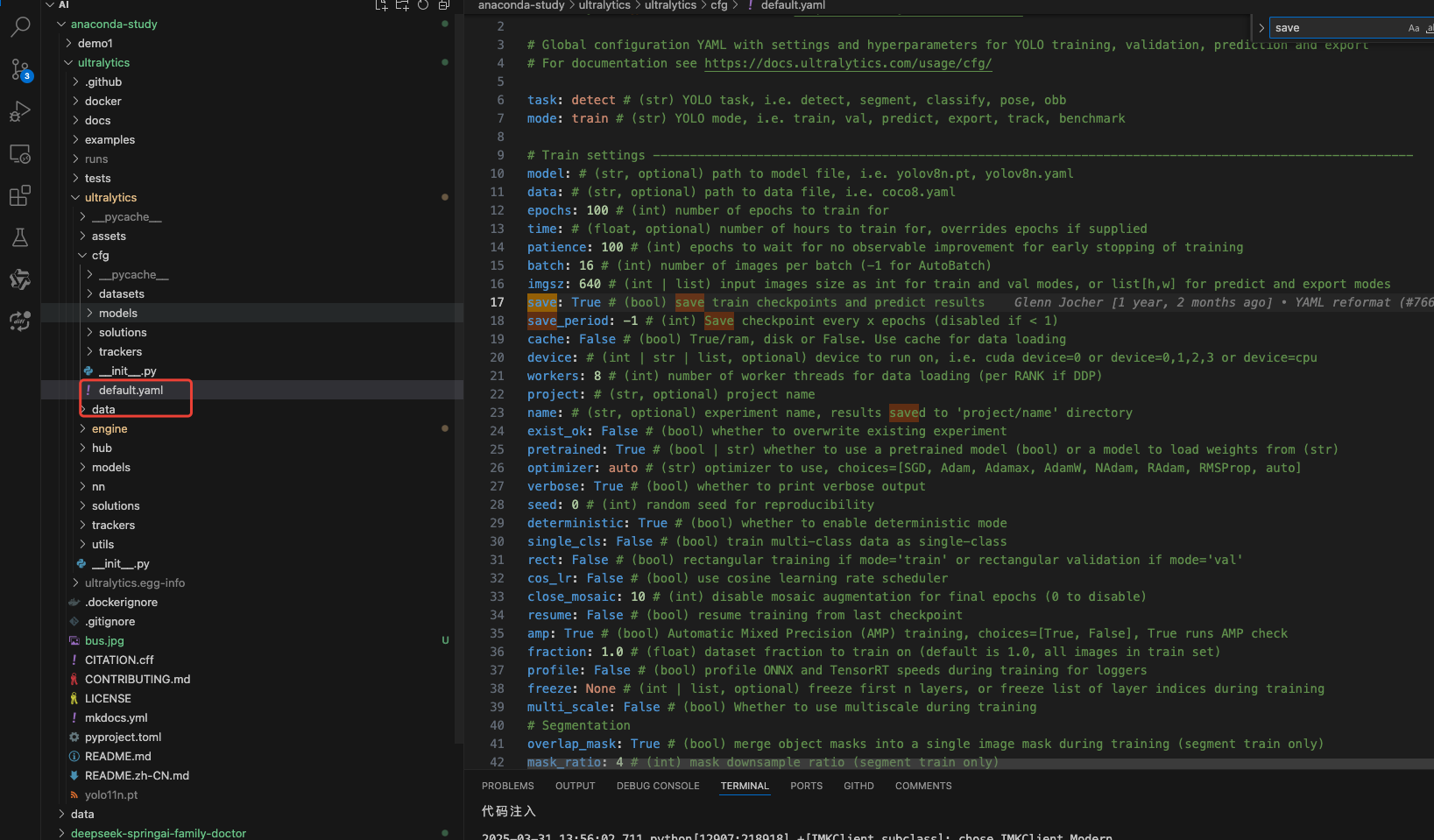Expand the datasets folder
Image resolution: width=1434 pixels, height=840 pixels.
click(121, 294)
